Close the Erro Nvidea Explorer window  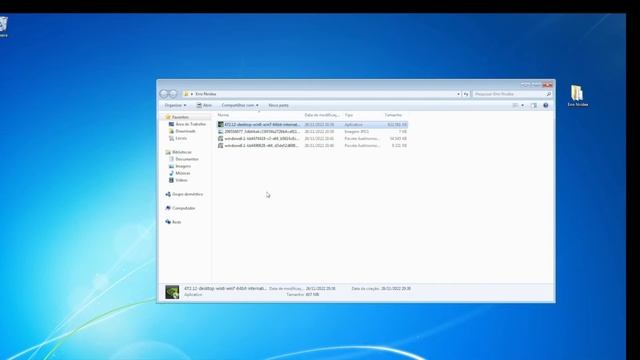coord(547,84)
